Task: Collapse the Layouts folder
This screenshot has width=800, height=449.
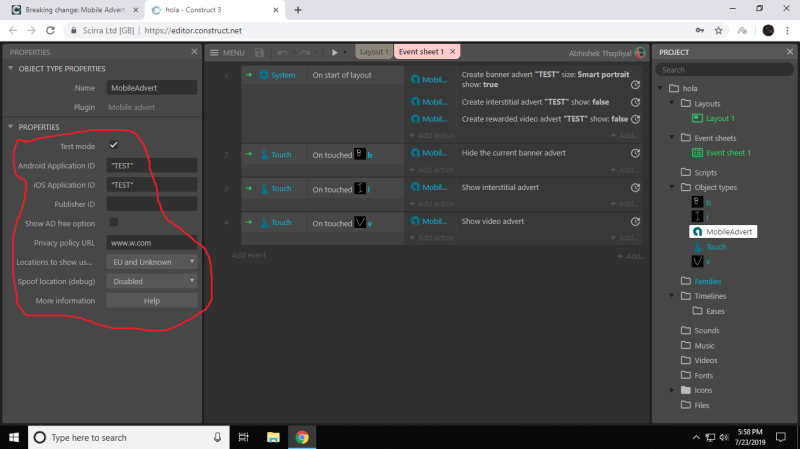Action: [672, 103]
